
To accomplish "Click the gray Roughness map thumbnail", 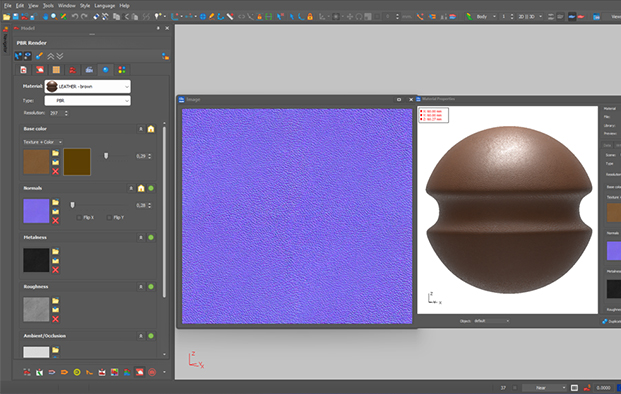I will (x=36, y=309).
